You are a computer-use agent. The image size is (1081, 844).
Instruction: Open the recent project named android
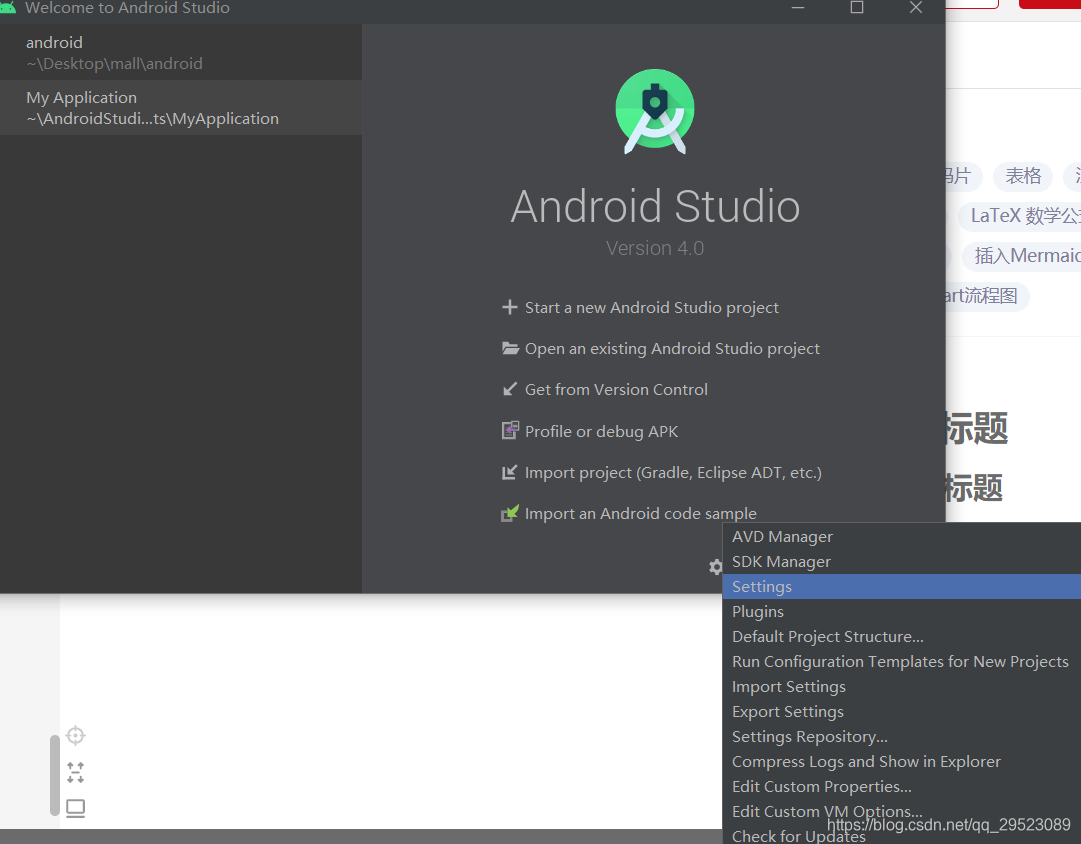pyautogui.click(x=181, y=52)
